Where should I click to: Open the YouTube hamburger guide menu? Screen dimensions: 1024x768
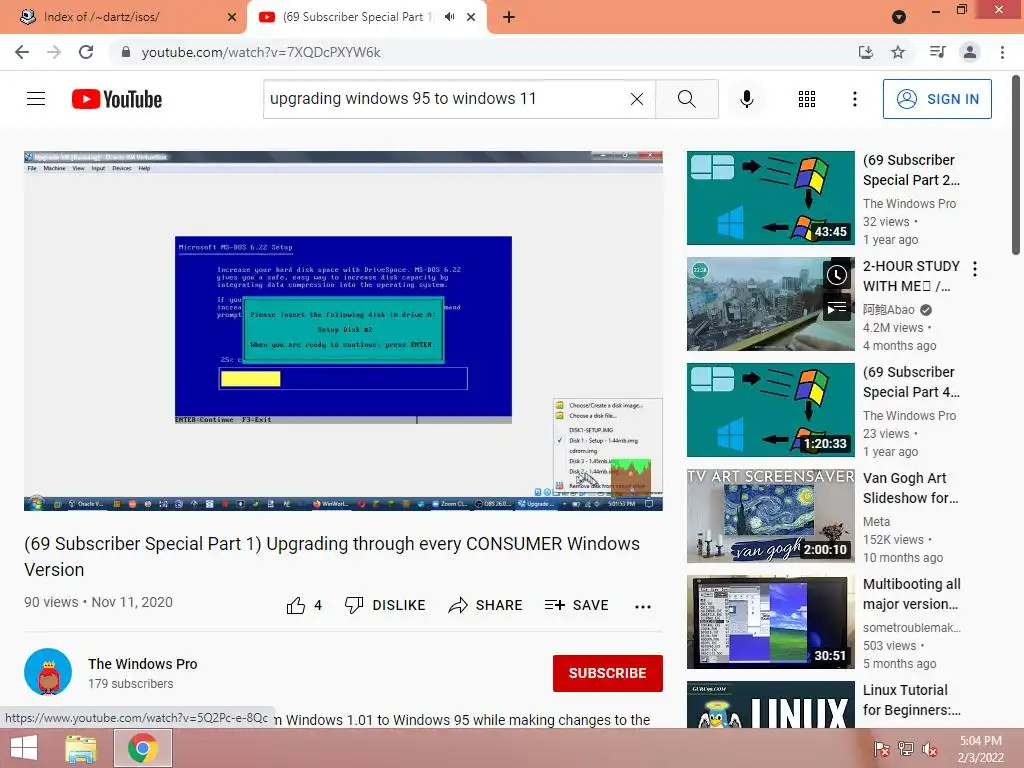click(x=36, y=99)
